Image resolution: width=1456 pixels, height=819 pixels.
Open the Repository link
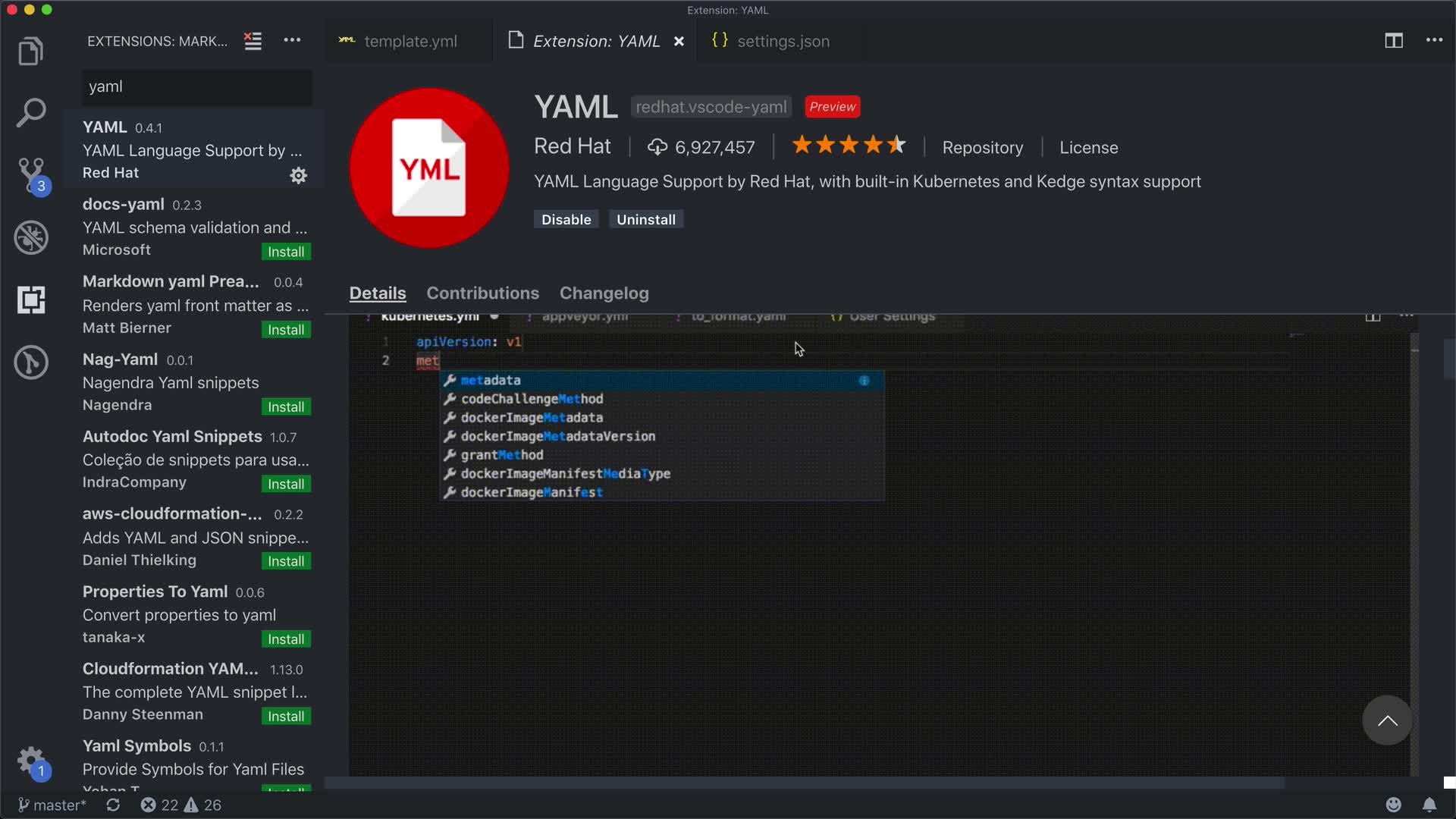[982, 148]
